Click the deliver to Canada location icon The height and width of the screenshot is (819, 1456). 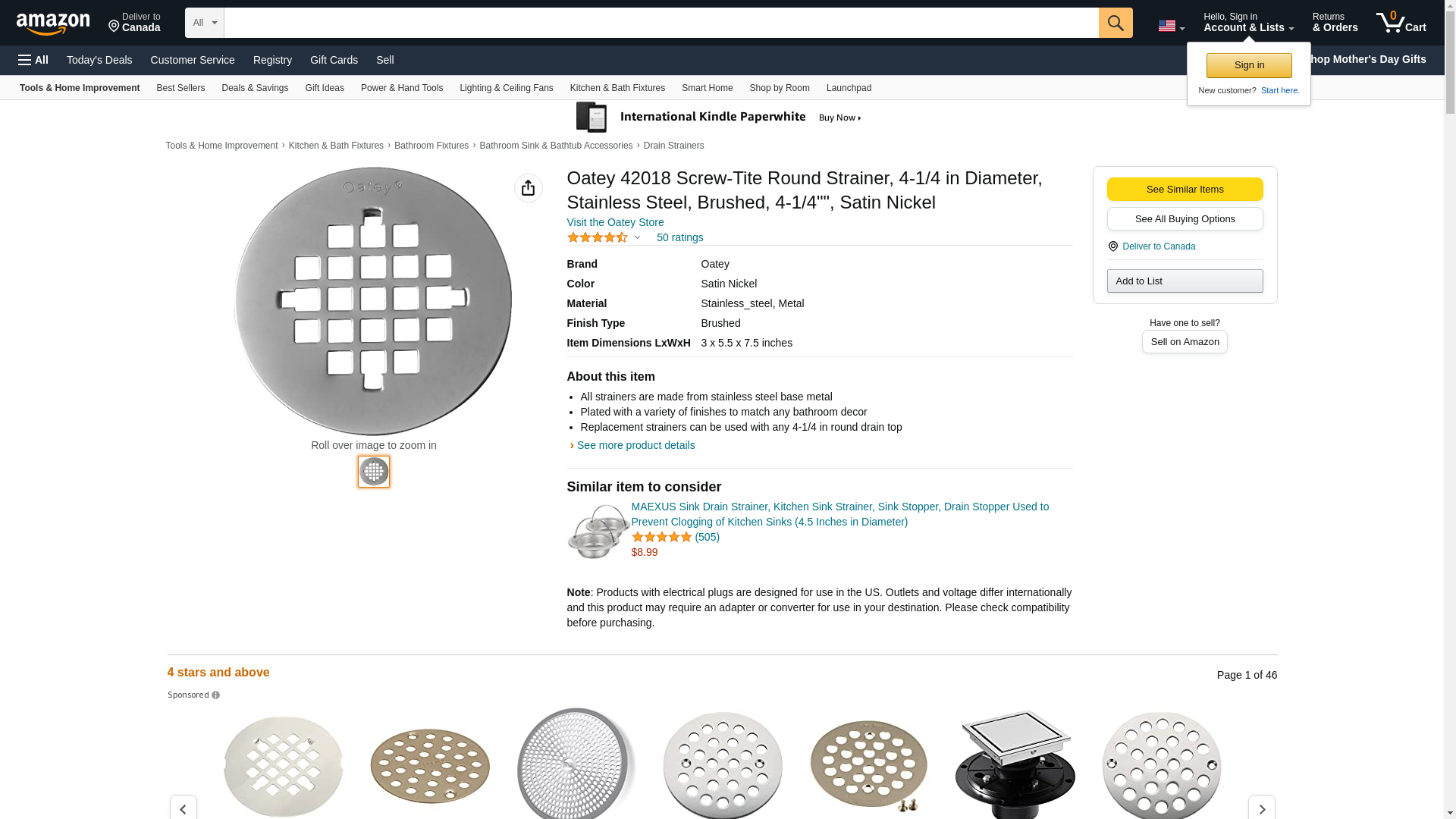click(1112, 246)
